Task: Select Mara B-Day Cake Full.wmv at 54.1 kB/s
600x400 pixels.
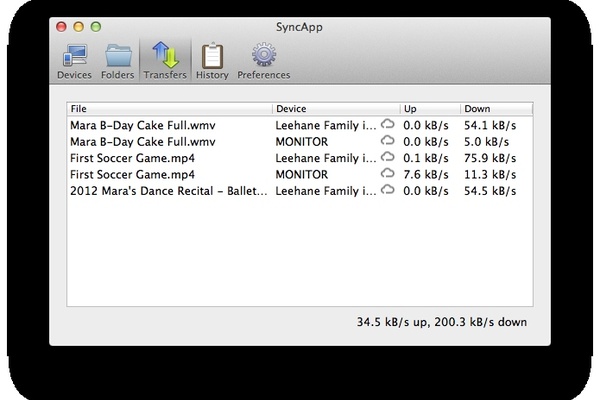Action: [143, 126]
